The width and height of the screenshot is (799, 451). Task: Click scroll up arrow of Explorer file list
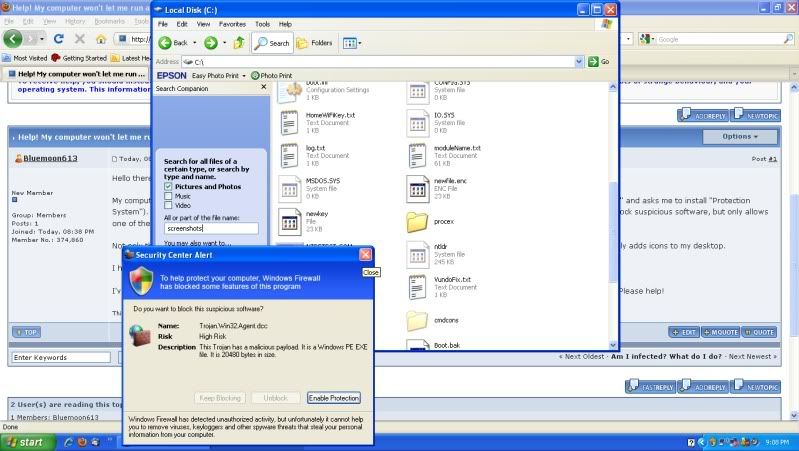pos(613,87)
